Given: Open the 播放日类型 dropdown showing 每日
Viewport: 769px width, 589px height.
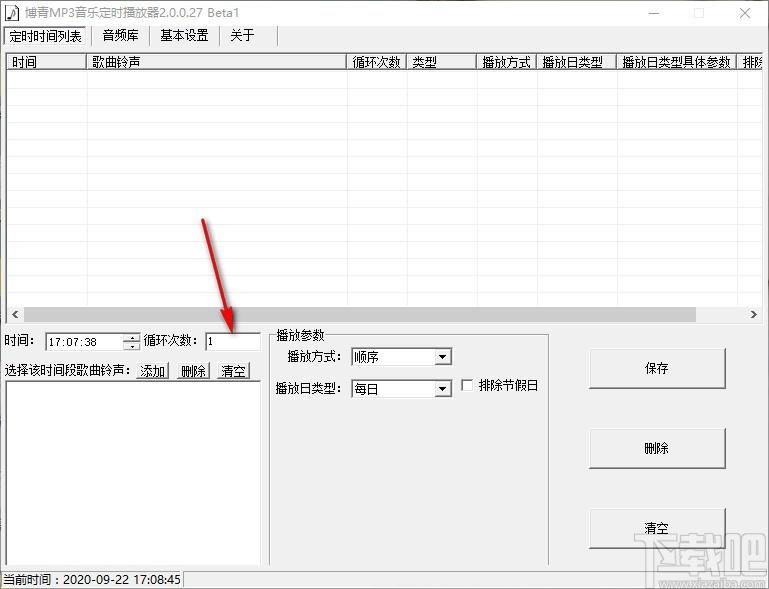Looking at the screenshot, I should pyautogui.click(x=401, y=389).
